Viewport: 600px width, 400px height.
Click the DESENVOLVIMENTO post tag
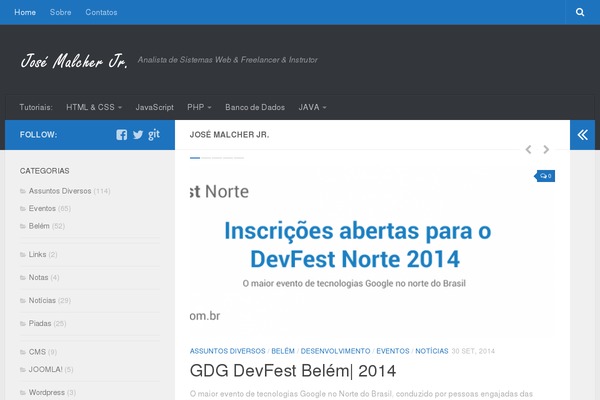pos(336,351)
